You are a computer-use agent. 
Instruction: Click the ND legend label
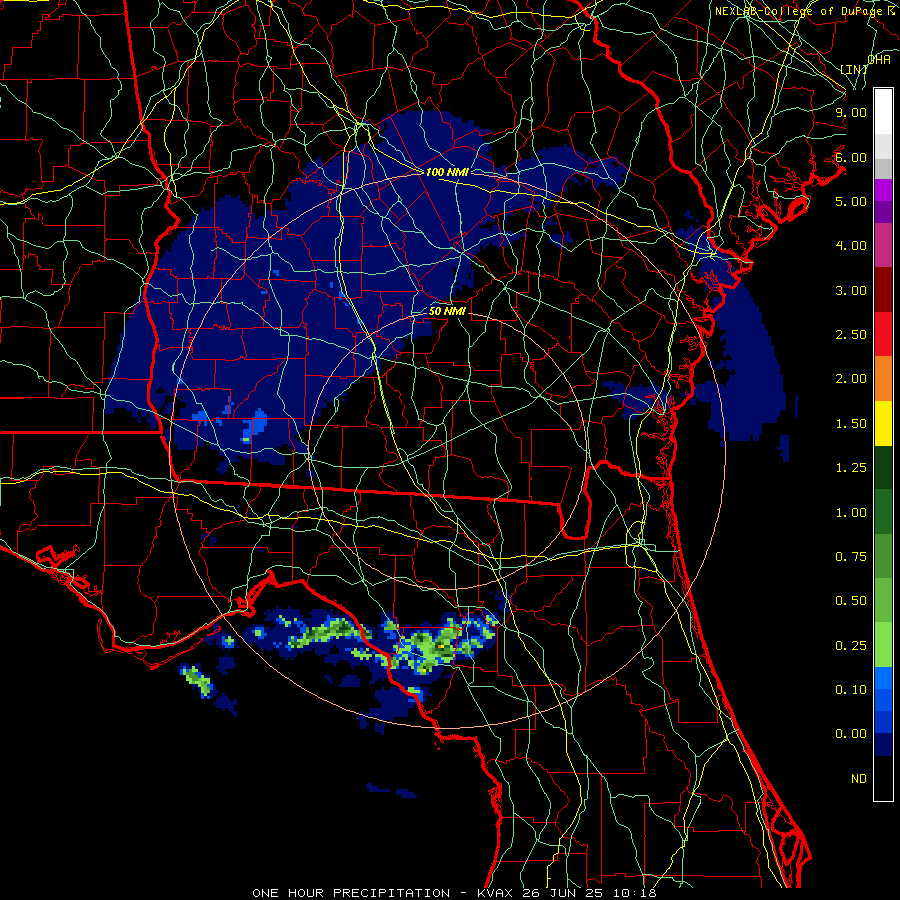[859, 779]
